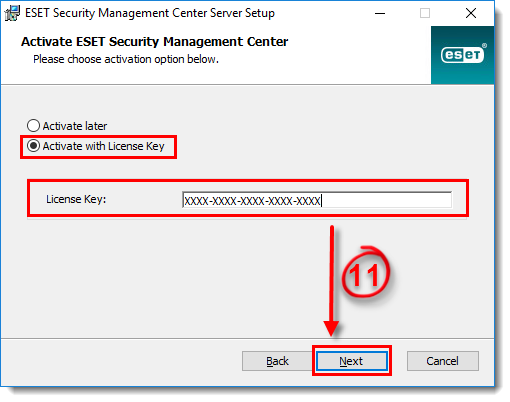Select the Activate later radio option

pos(67,126)
